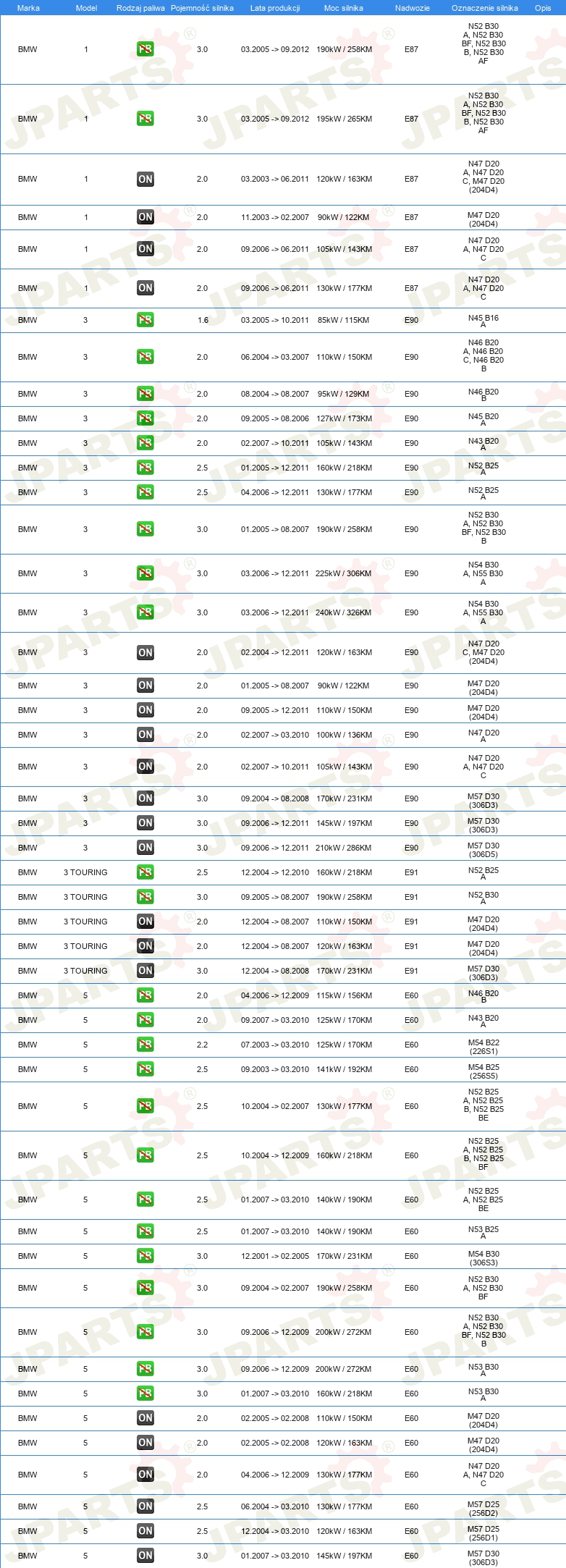The height and width of the screenshot is (1568, 566).
Task: Click the Marka column header
Action: [x=28, y=8]
